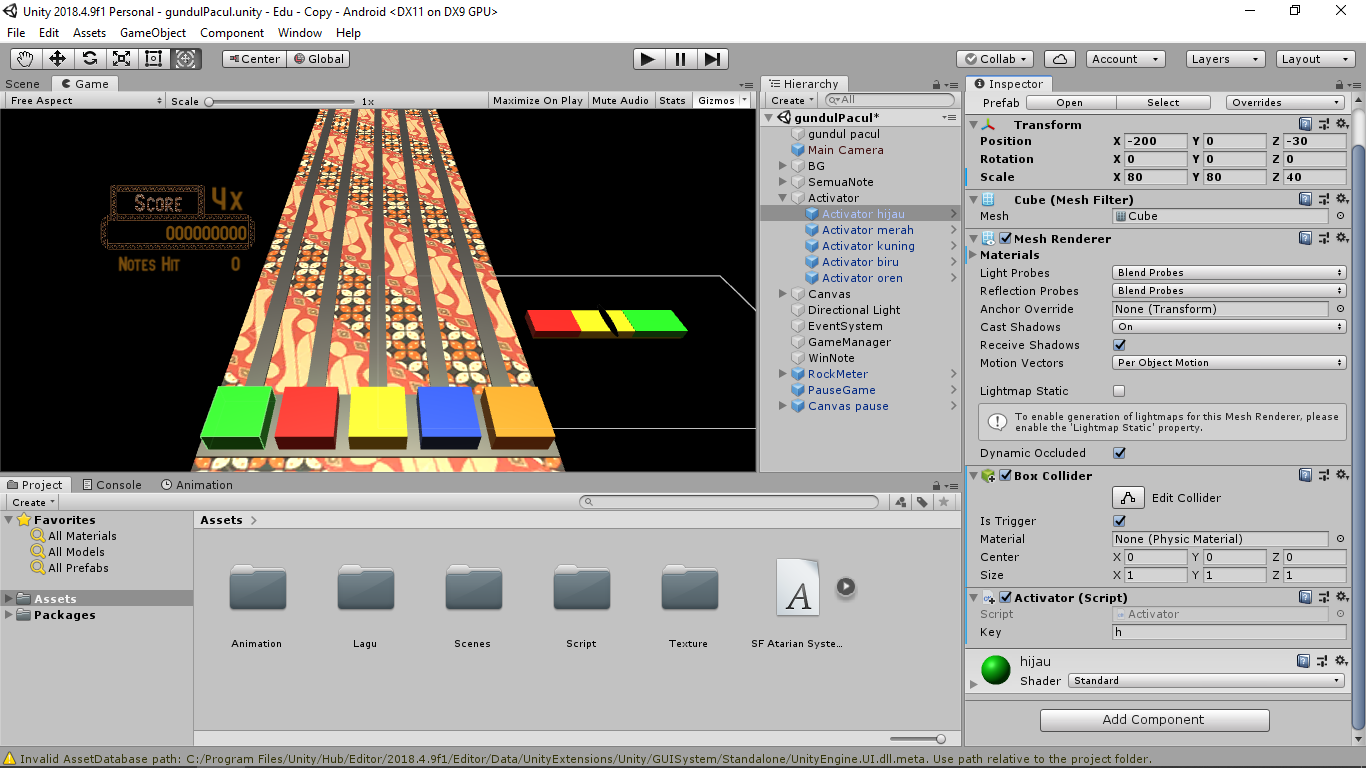The height and width of the screenshot is (768, 1366).
Task: Select the Hand tool
Action: (25, 59)
